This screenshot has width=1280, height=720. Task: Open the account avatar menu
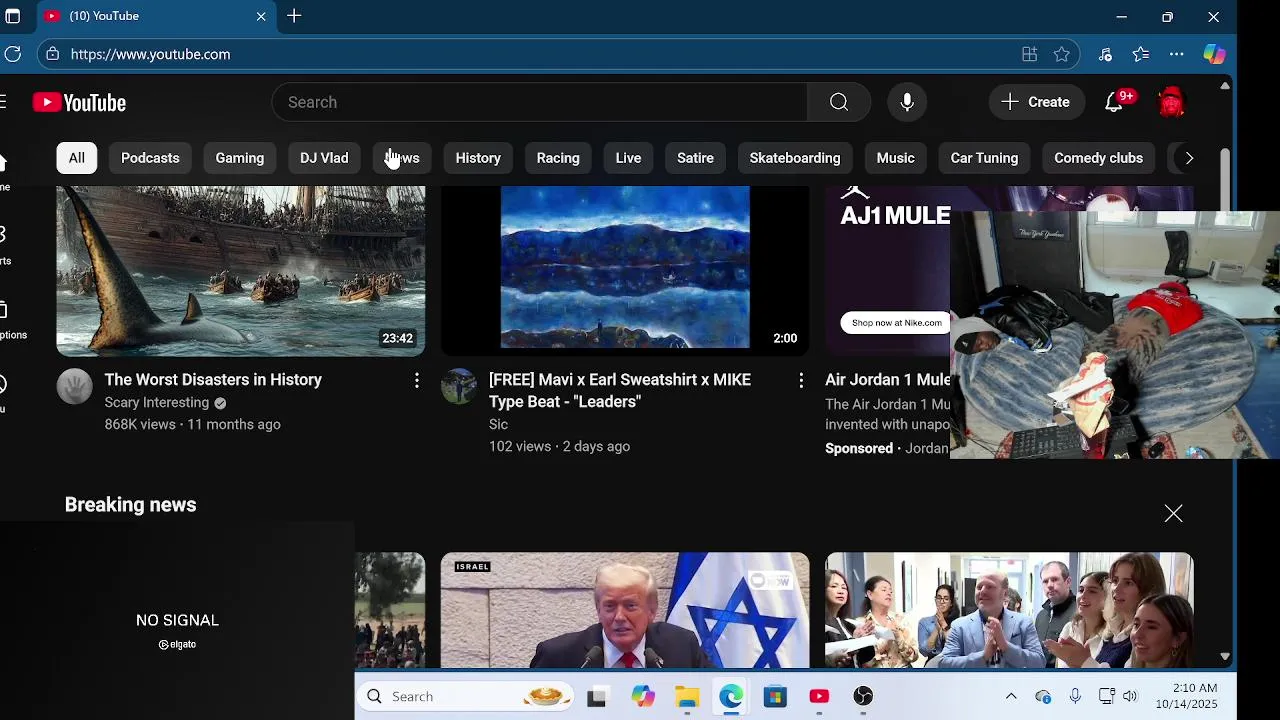coord(1171,102)
